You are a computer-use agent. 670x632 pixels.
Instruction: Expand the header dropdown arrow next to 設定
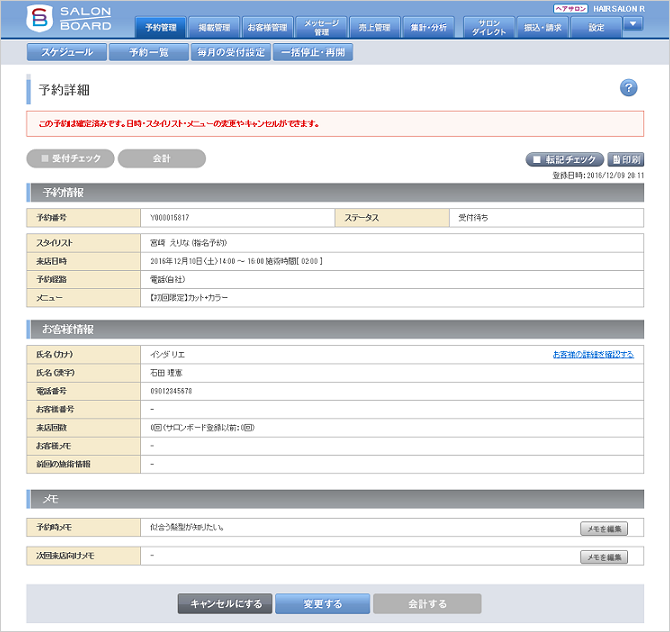(632, 25)
